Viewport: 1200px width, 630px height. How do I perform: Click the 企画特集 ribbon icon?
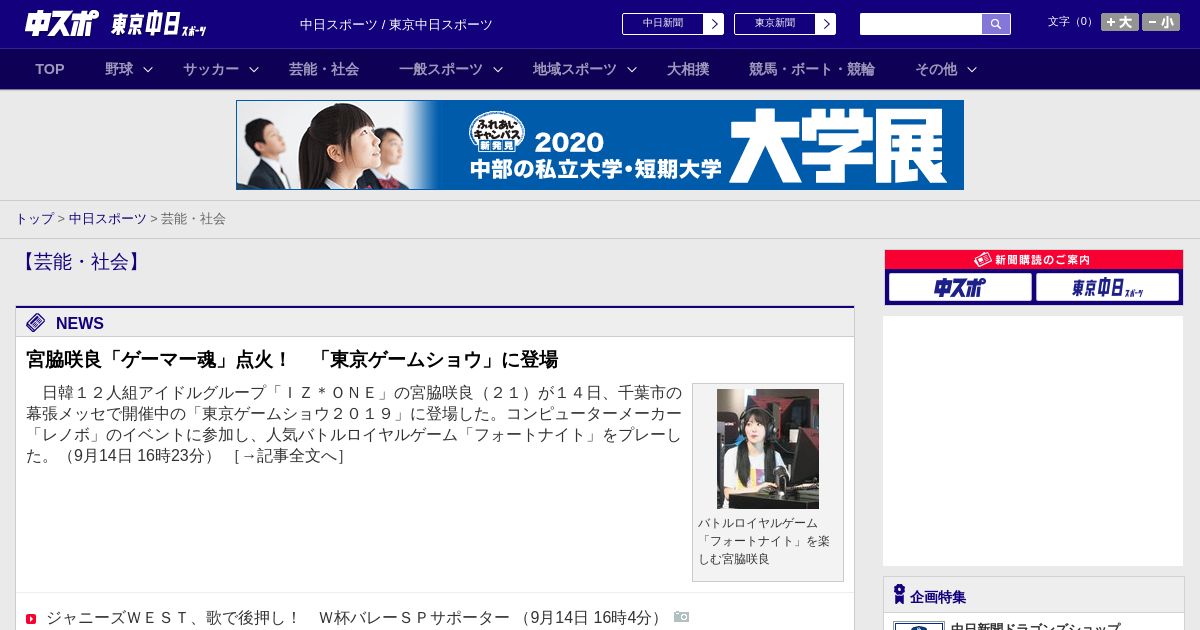(x=899, y=595)
